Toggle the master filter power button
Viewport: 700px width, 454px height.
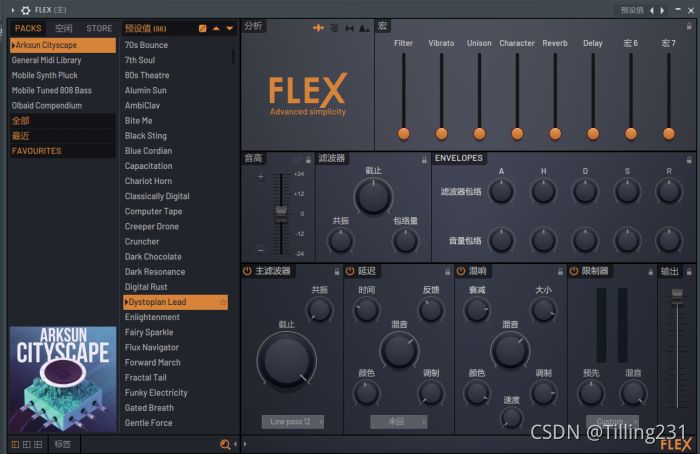[247, 271]
